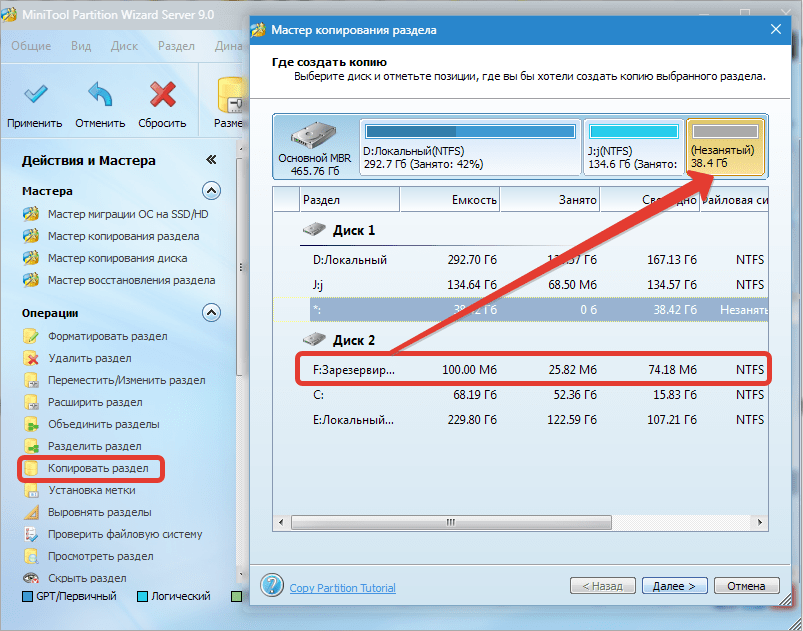
Task: Select Разделить раздел operation
Action: click(95, 446)
